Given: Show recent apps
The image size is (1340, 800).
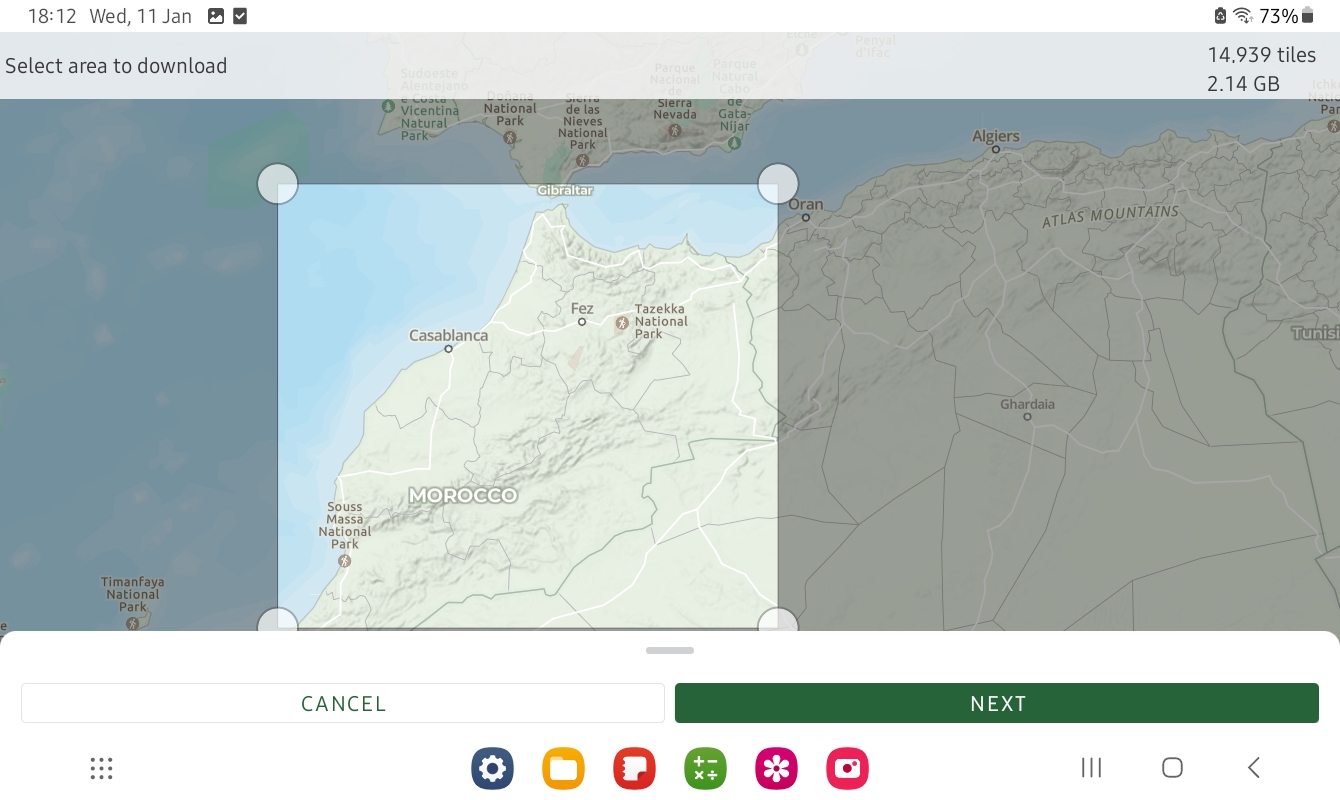Looking at the screenshot, I should (x=1091, y=768).
